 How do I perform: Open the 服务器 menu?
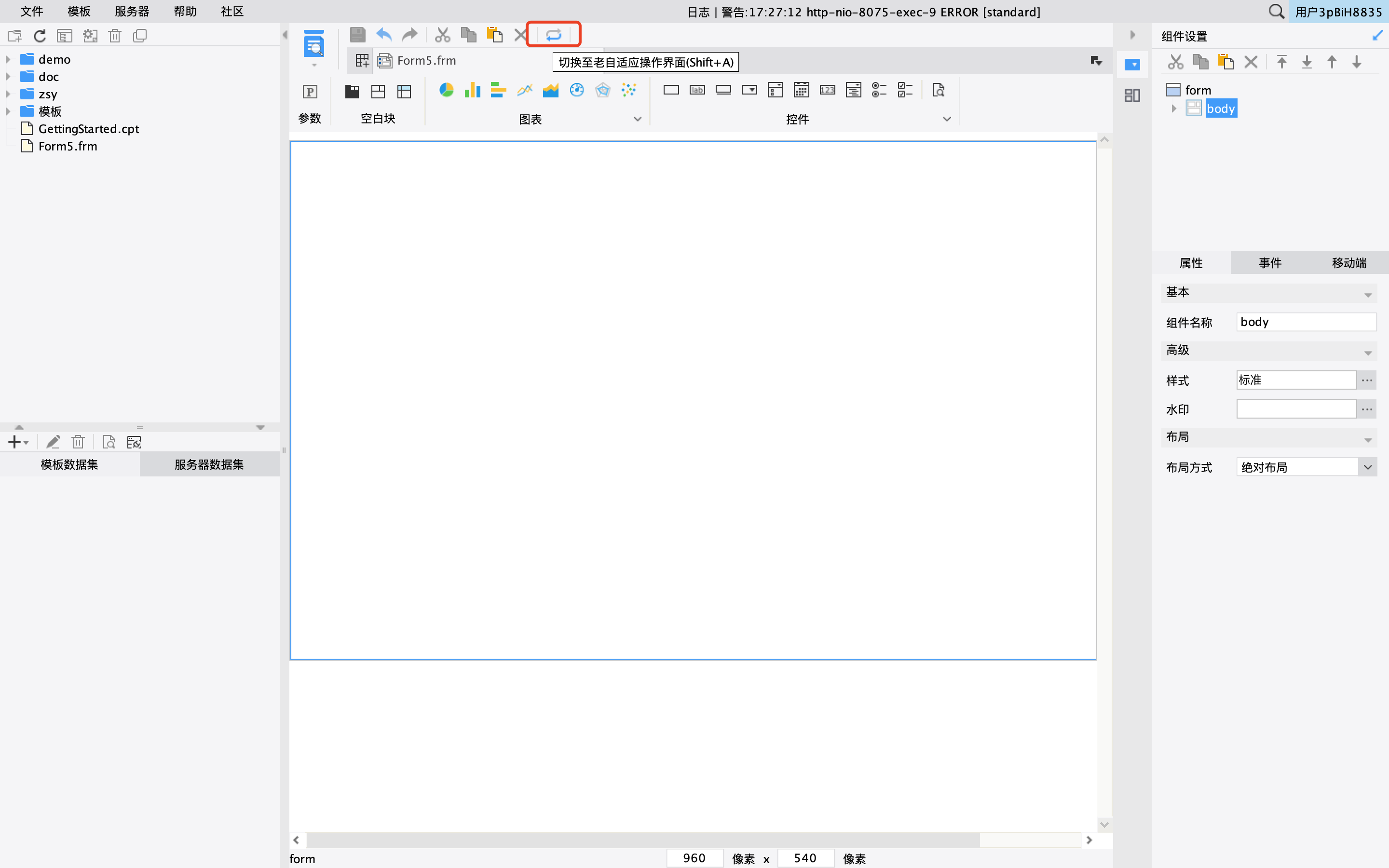[132, 12]
